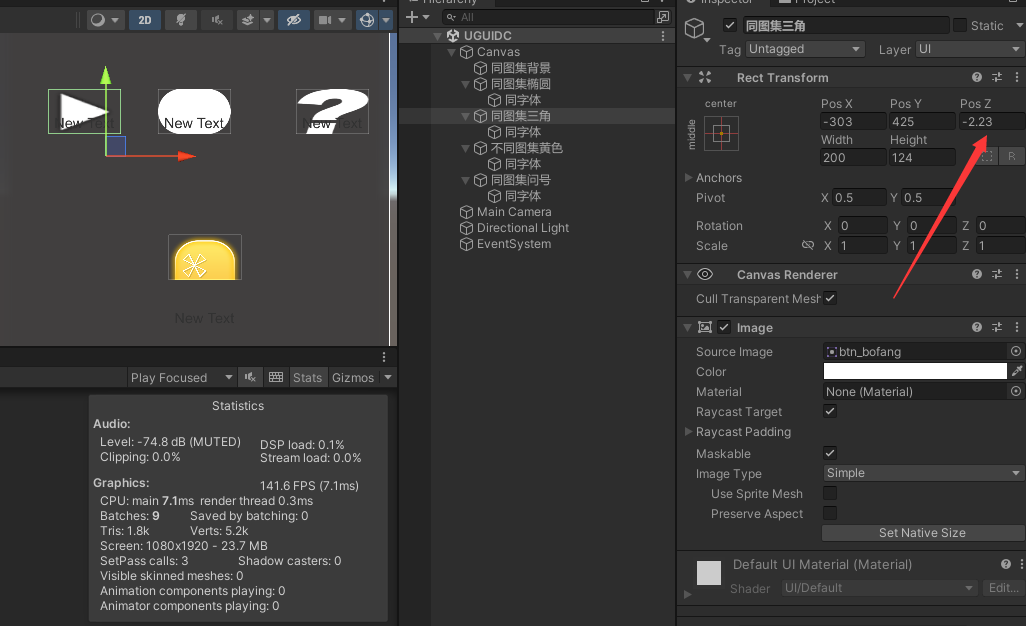Open Tag dropdown Untagged
This screenshot has width=1026, height=626.
(x=805, y=49)
